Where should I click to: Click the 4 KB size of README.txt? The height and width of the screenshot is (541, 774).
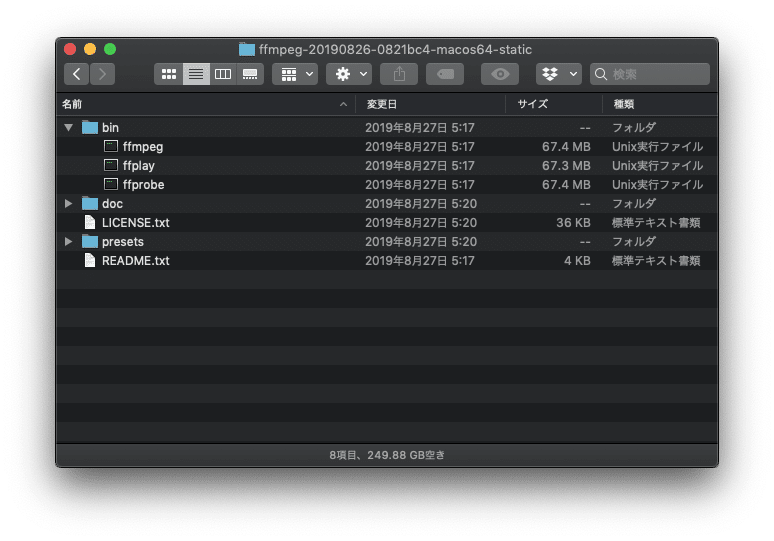(x=577, y=261)
